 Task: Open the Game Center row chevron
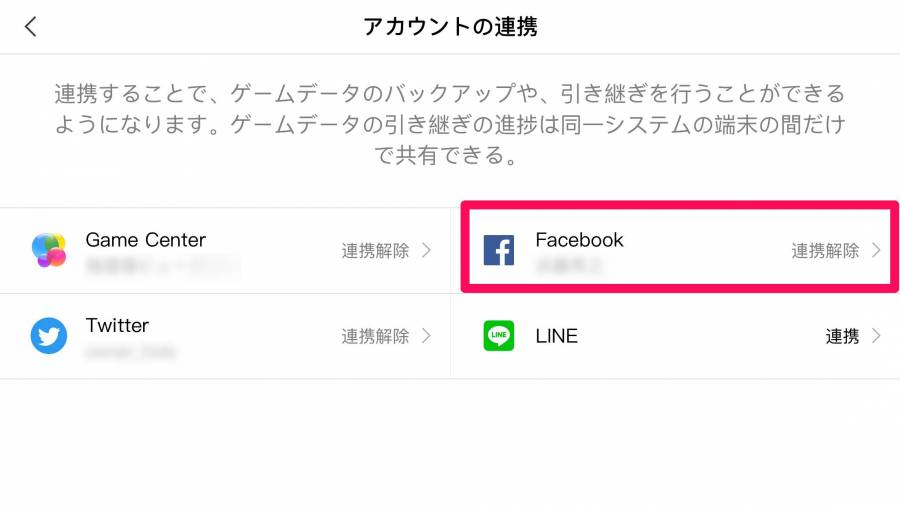point(426,250)
